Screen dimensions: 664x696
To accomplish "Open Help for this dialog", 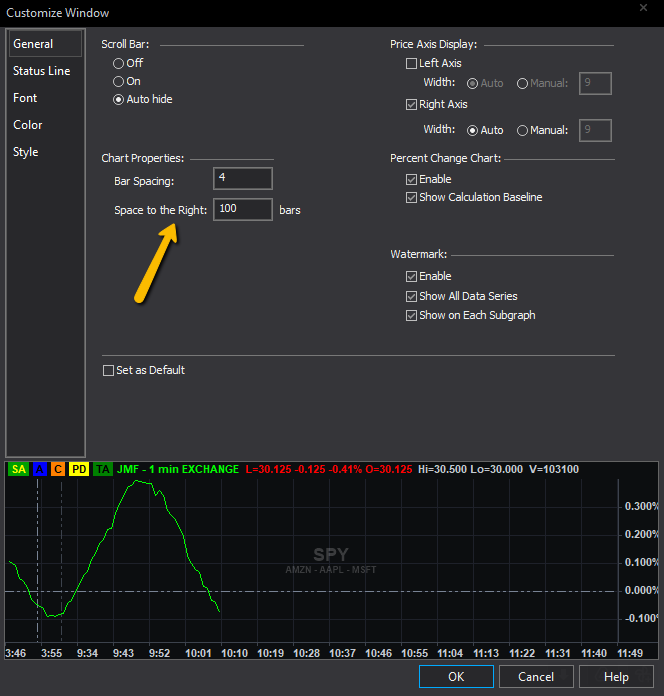I will click(x=616, y=677).
